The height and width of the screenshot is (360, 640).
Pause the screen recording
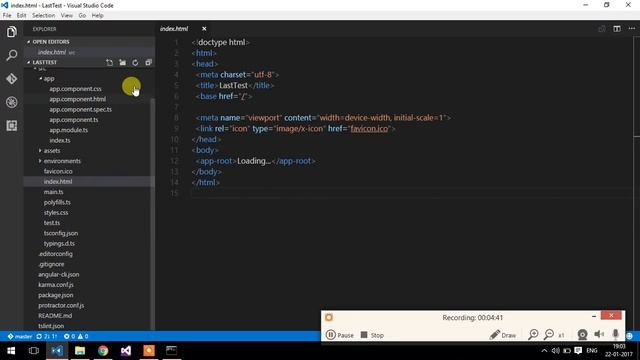pyautogui.click(x=340, y=335)
